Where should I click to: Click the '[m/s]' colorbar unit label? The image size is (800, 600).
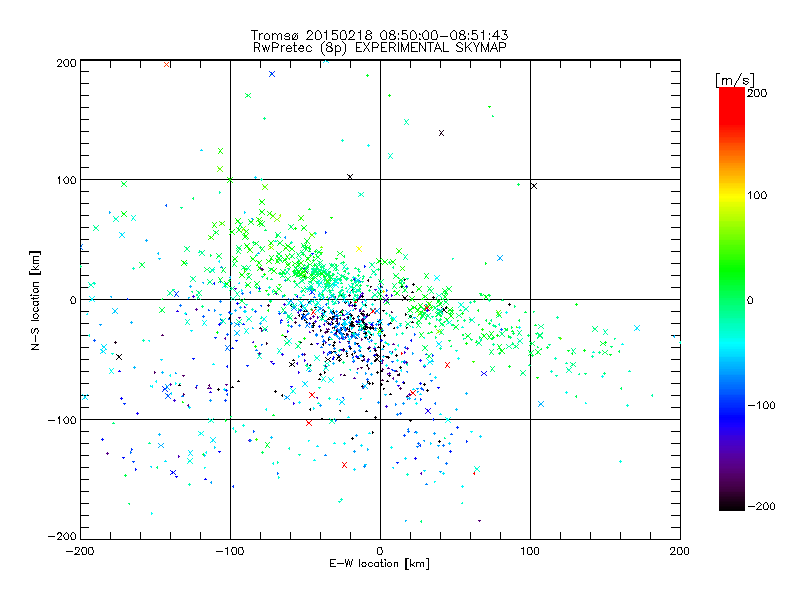(734, 80)
